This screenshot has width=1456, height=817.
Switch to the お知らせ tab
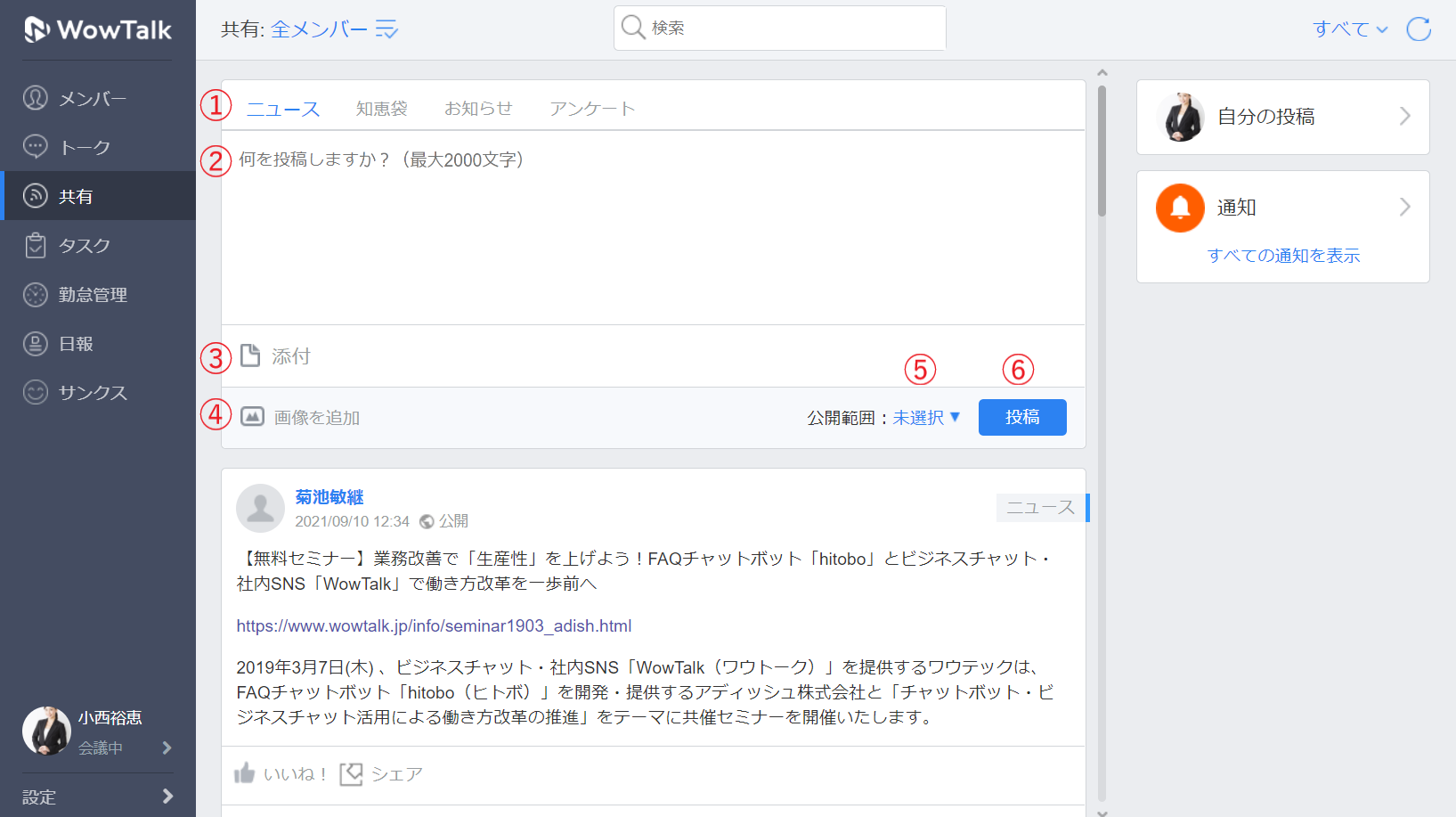[478, 109]
